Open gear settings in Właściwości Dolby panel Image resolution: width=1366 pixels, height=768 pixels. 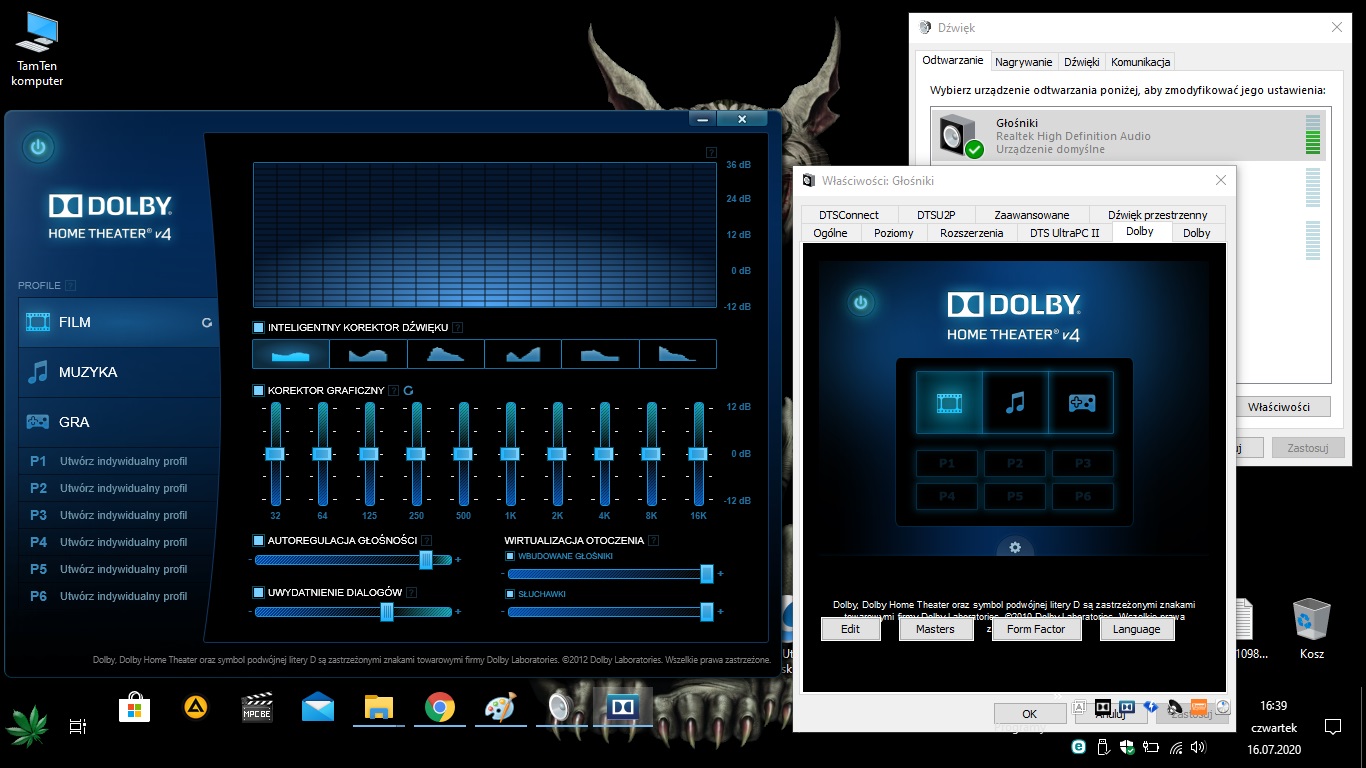[x=1015, y=547]
